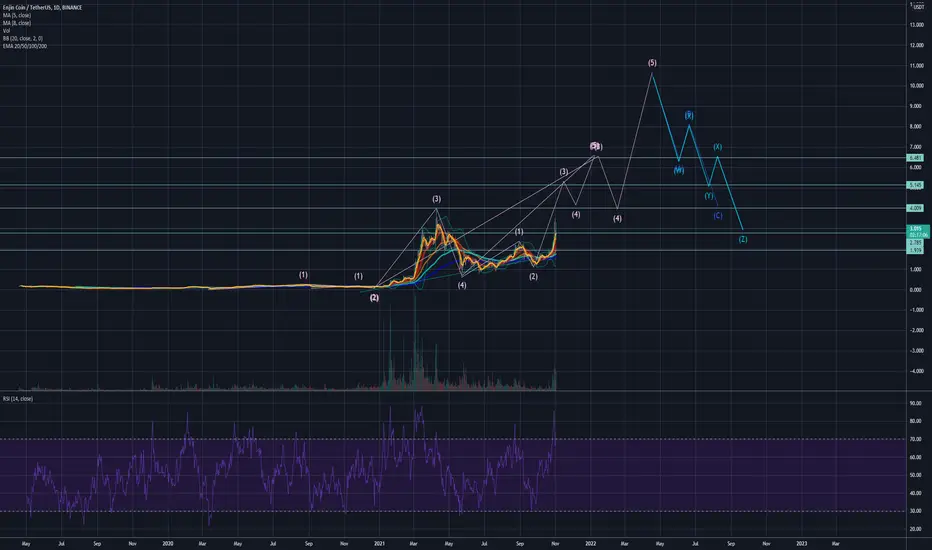Image resolution: width=932 pixels, height=550 pixels.
Task: Select the cyan (Z) wave label
Action: (743, 240)
